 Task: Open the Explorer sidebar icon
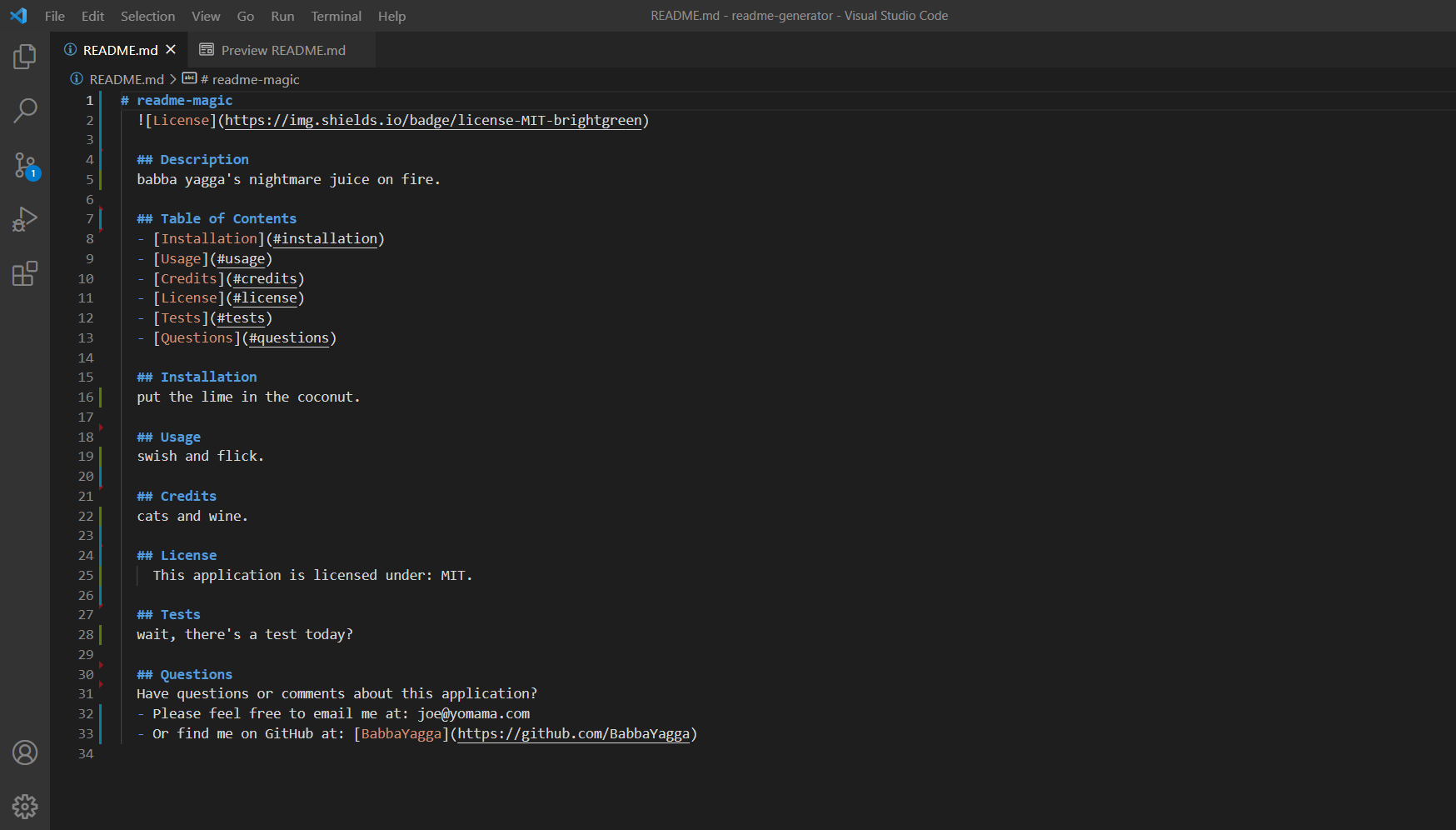coord(25,56)
